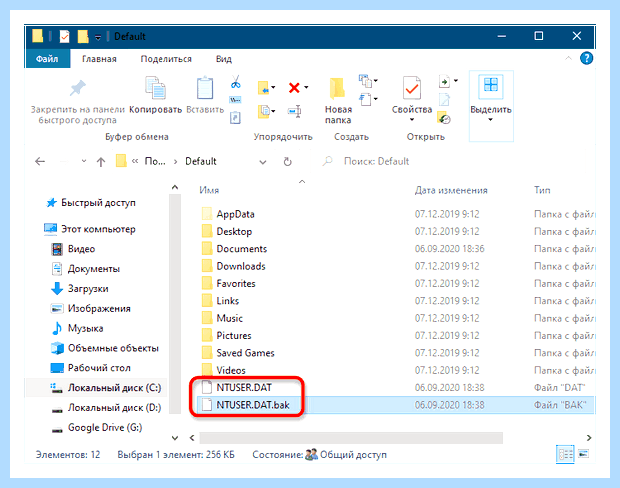This screenshot has height=488, width=620.
Task: Click the Выделить (Select) grid icon
Action: coord(491,86)
